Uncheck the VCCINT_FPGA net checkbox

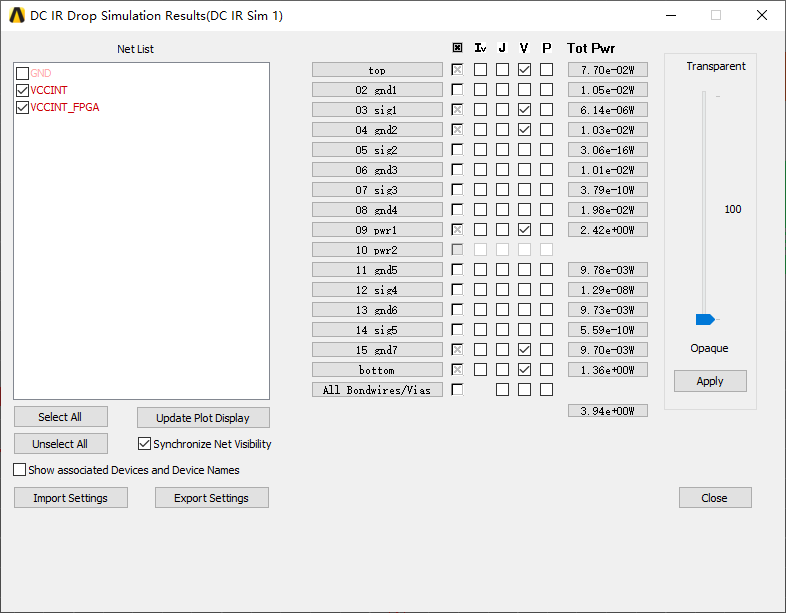click(22, 107)
